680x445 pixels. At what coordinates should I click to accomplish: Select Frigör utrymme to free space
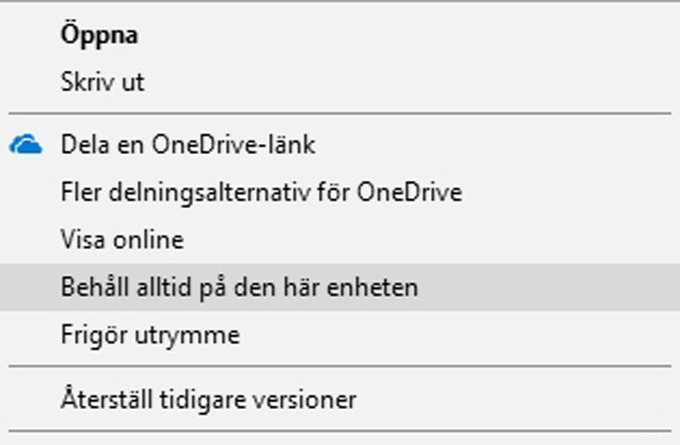pos(340,334)
